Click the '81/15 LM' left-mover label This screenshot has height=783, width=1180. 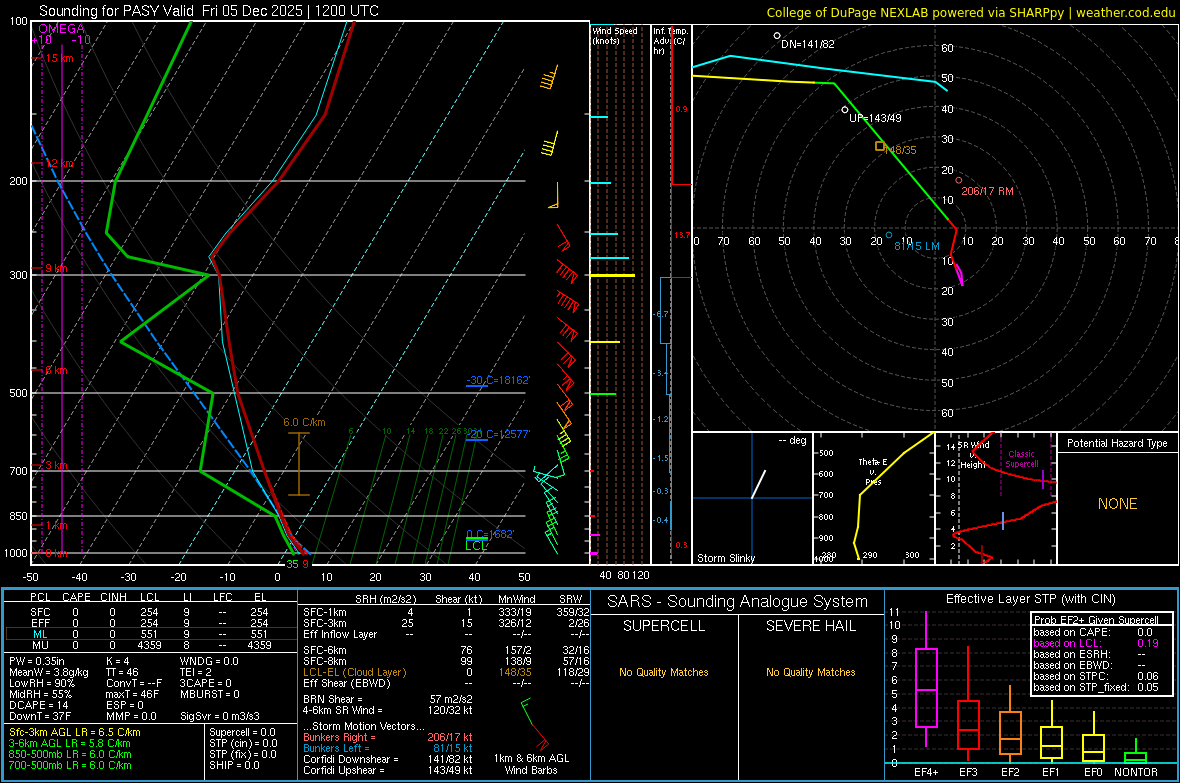(917, 246)
